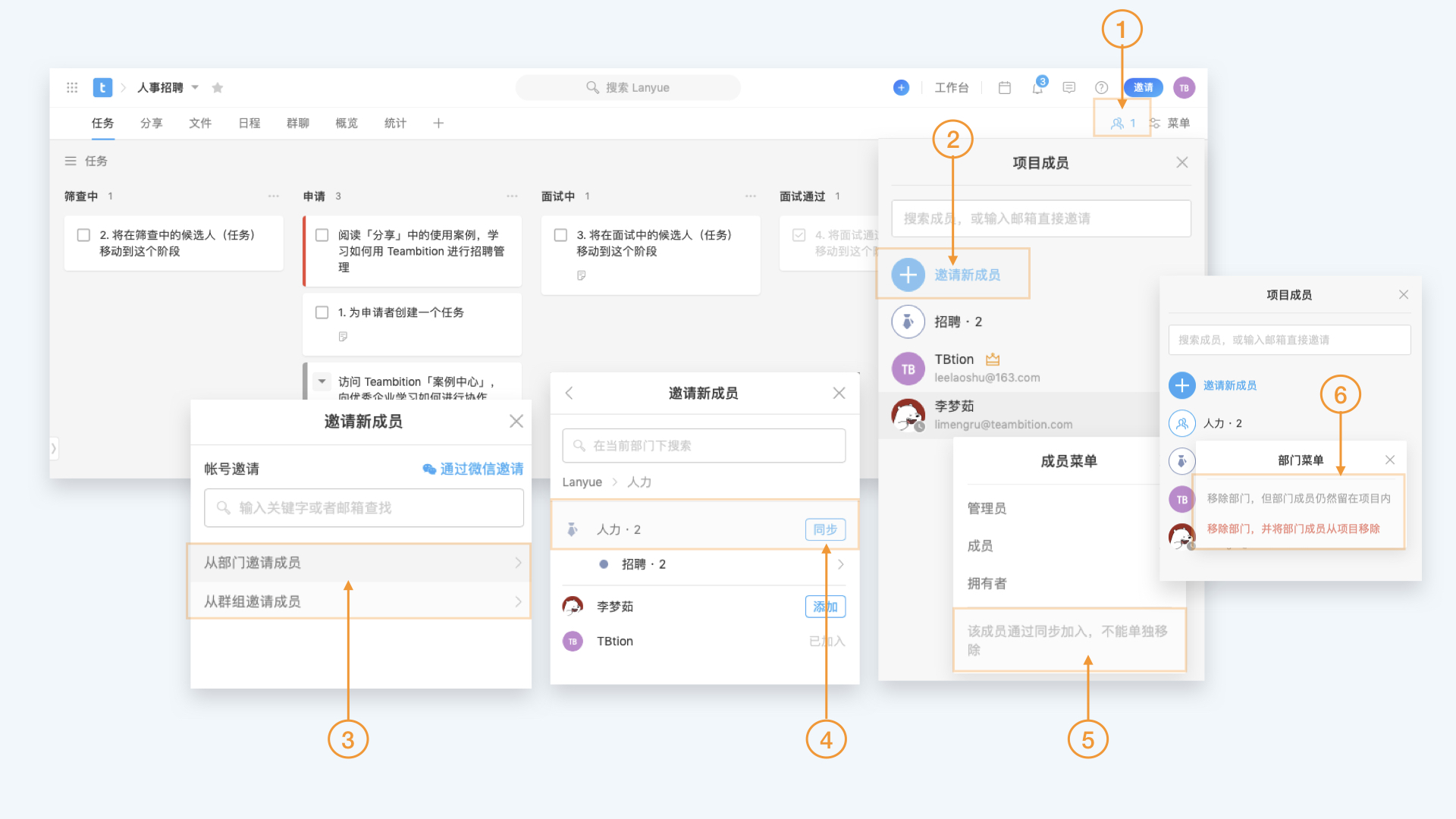Switch to the 文件 tab
Viewport: 1456px width, 819px height.
pos(200,124)
